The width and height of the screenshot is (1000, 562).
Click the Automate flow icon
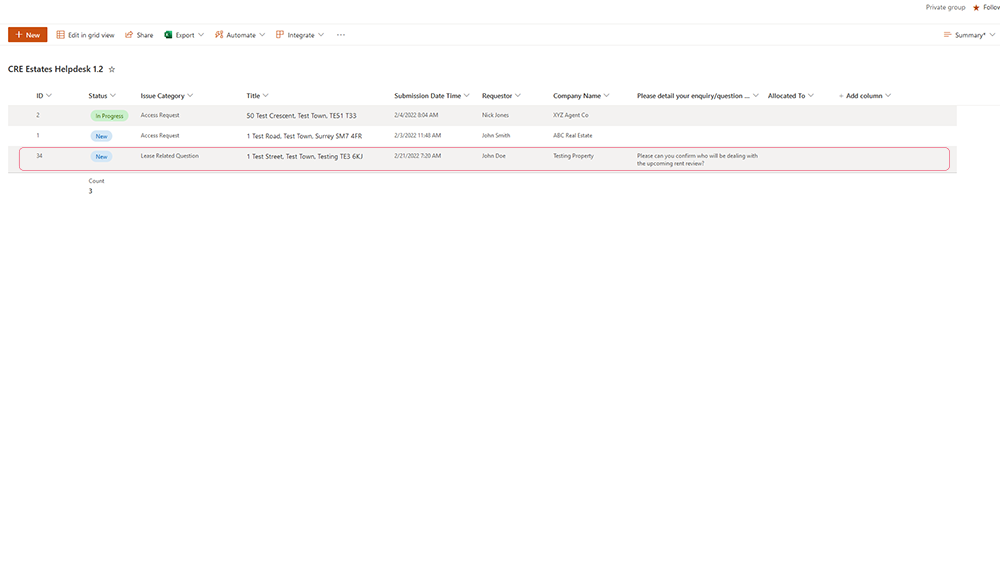(x=219, y=35)
